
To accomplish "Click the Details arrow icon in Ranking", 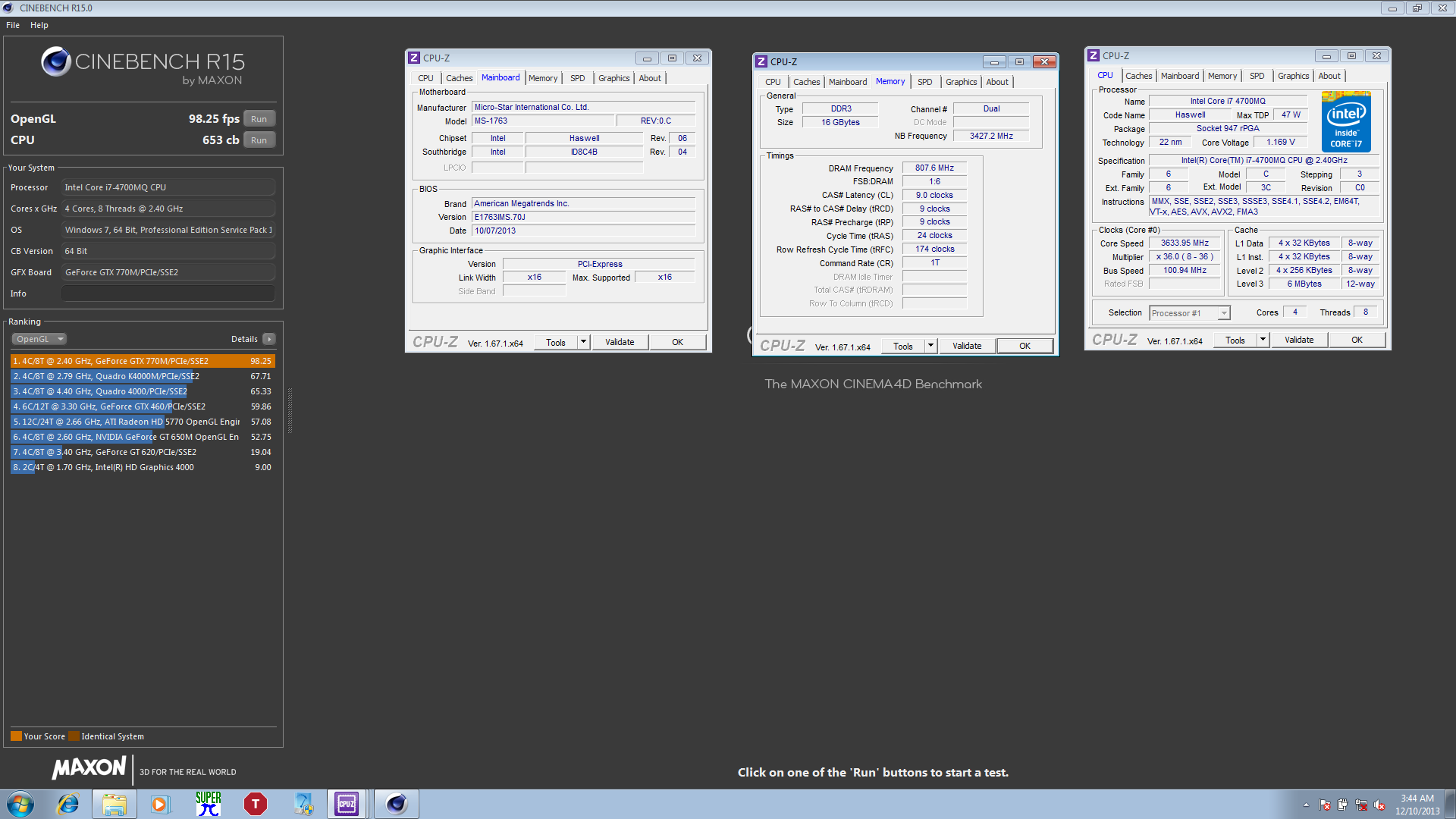I will (269, 339).
